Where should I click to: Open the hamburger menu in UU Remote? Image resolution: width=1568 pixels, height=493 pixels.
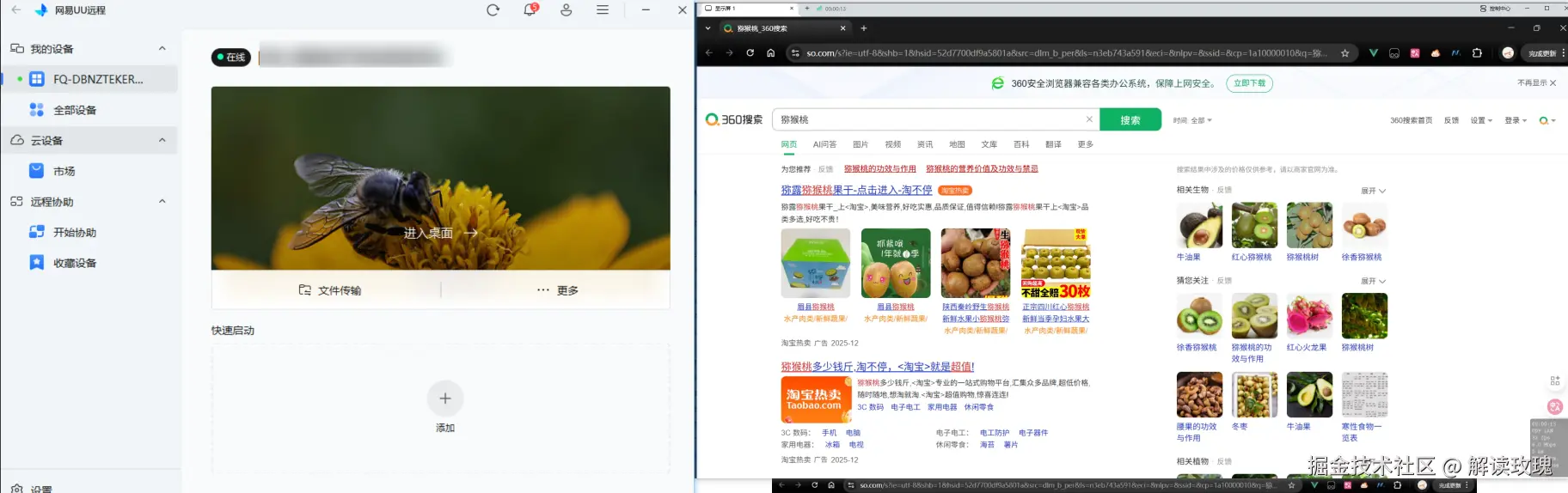coord(603,10)
